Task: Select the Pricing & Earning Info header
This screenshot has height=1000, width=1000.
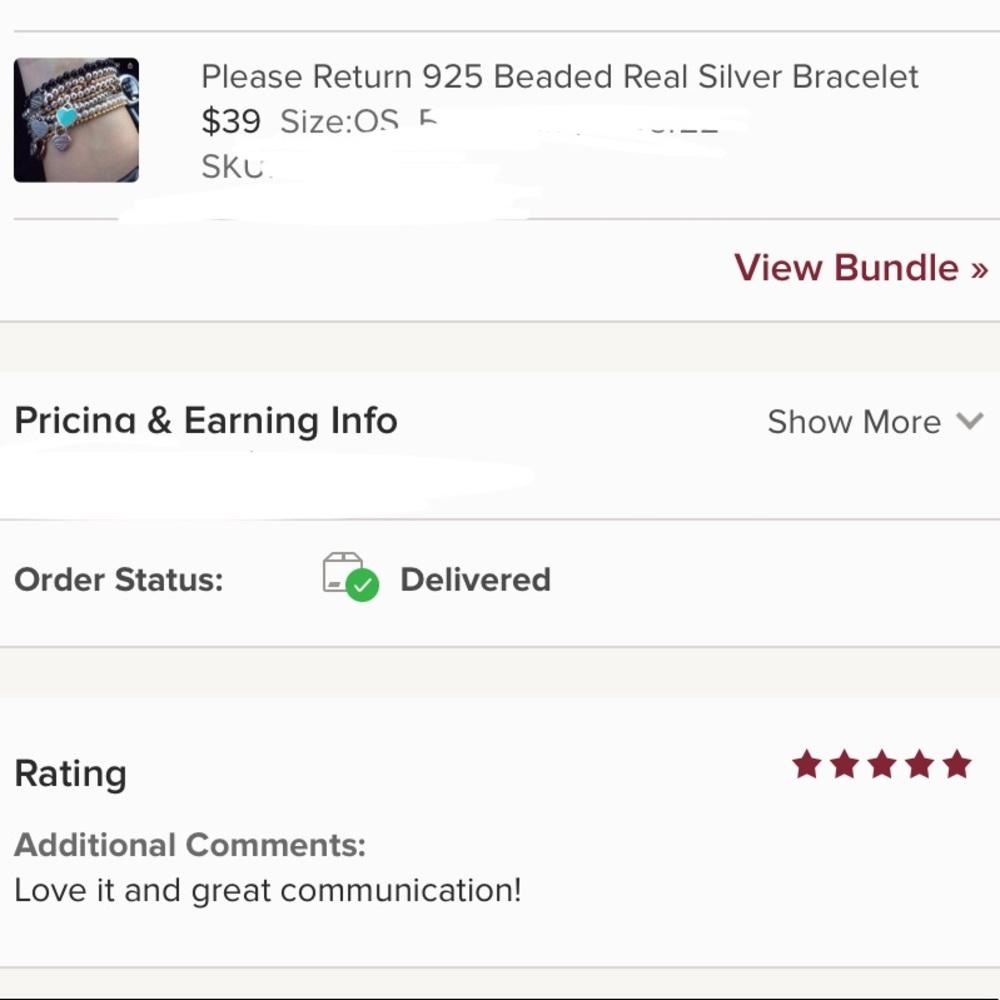Action: tap(205, 420)
